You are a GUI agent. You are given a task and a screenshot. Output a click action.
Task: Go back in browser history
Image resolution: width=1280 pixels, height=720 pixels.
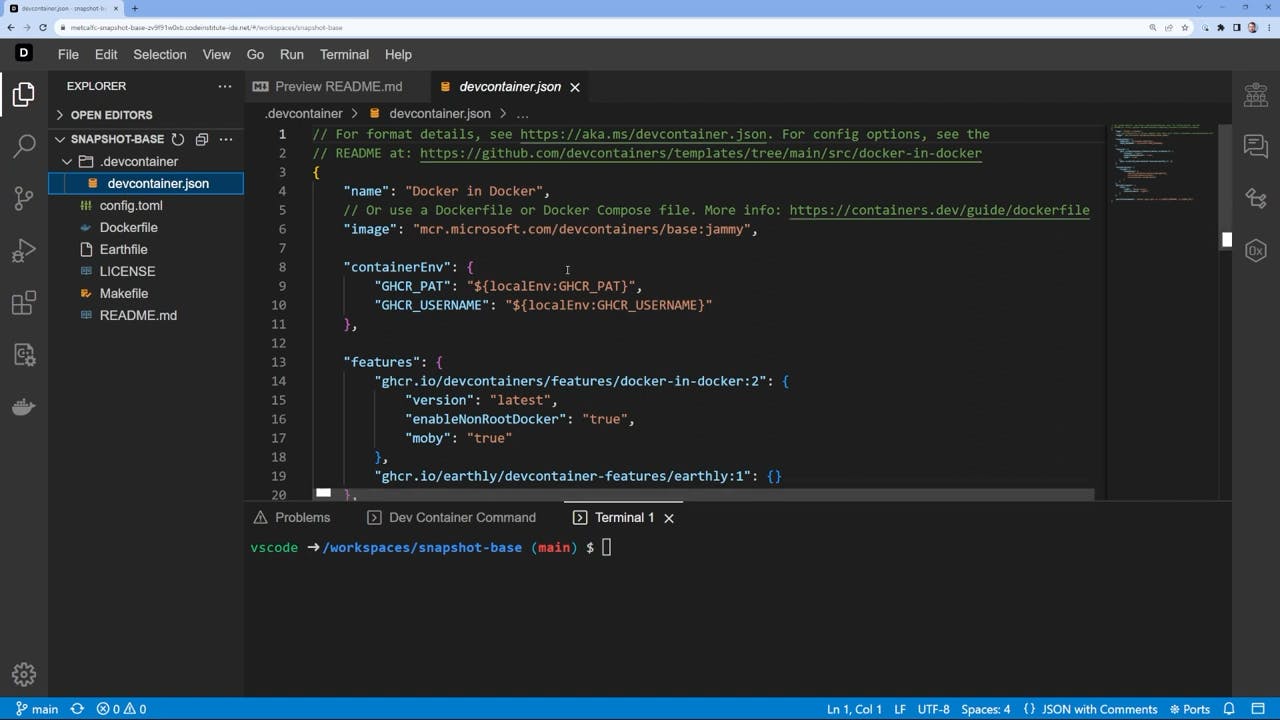pyautogui.click(x=11, y=28)
